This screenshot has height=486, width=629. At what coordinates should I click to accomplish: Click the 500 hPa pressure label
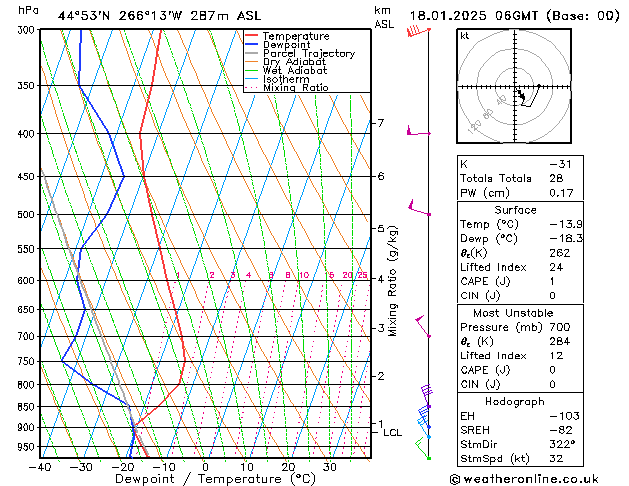point(26,215)
